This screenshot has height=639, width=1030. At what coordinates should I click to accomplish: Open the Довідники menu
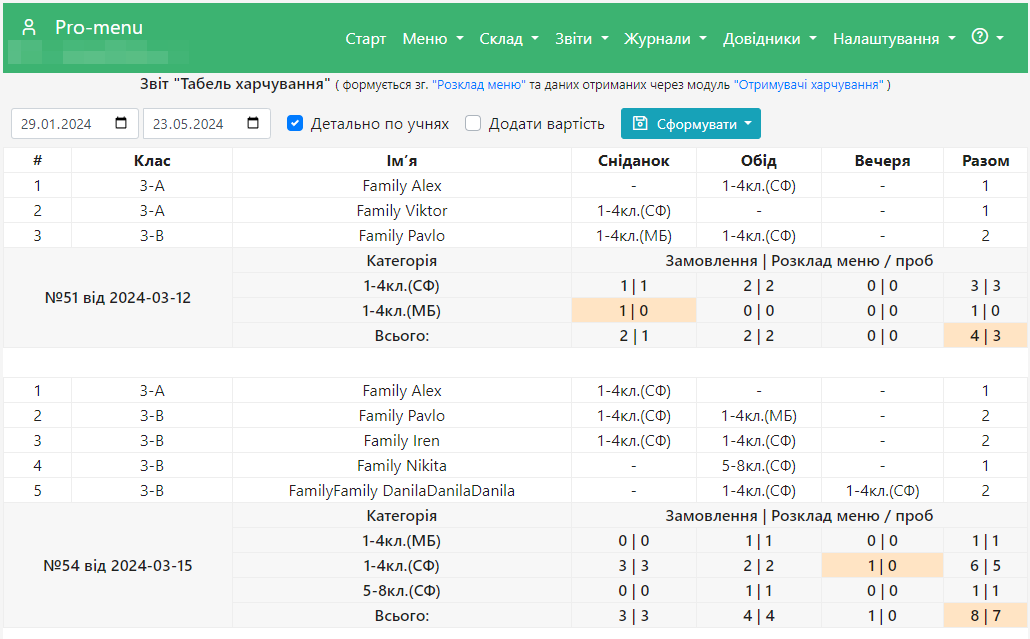(x=770, y=39)
